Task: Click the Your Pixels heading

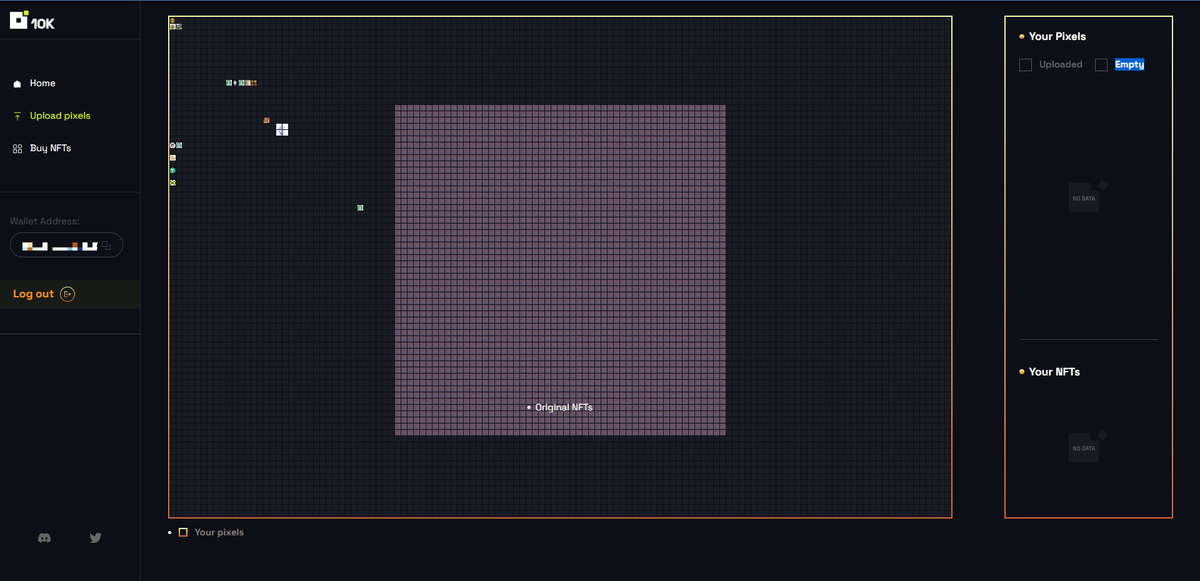Action: 1057,36
